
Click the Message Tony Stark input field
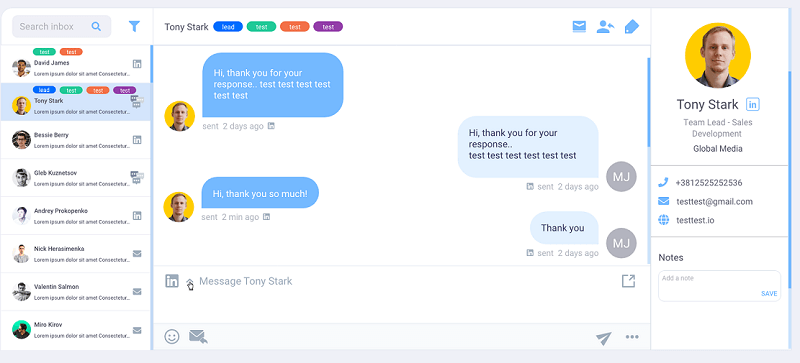pyautogui.click(x=403, y=281)
